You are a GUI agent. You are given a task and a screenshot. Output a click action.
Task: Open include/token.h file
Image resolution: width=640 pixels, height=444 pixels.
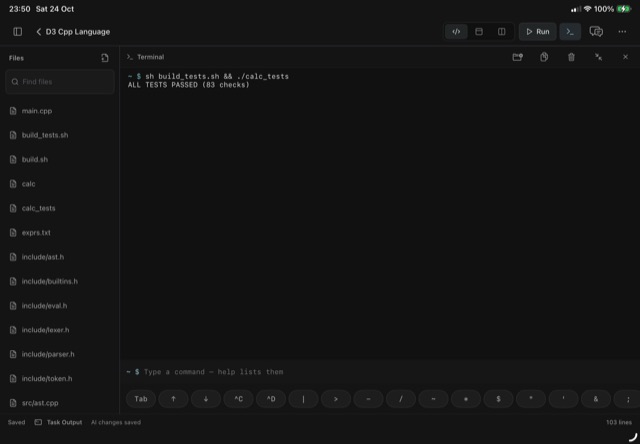click(60, 379)
